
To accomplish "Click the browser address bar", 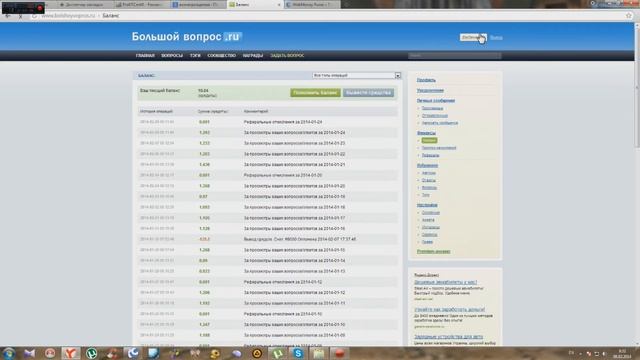I will [x=327, y=16].
